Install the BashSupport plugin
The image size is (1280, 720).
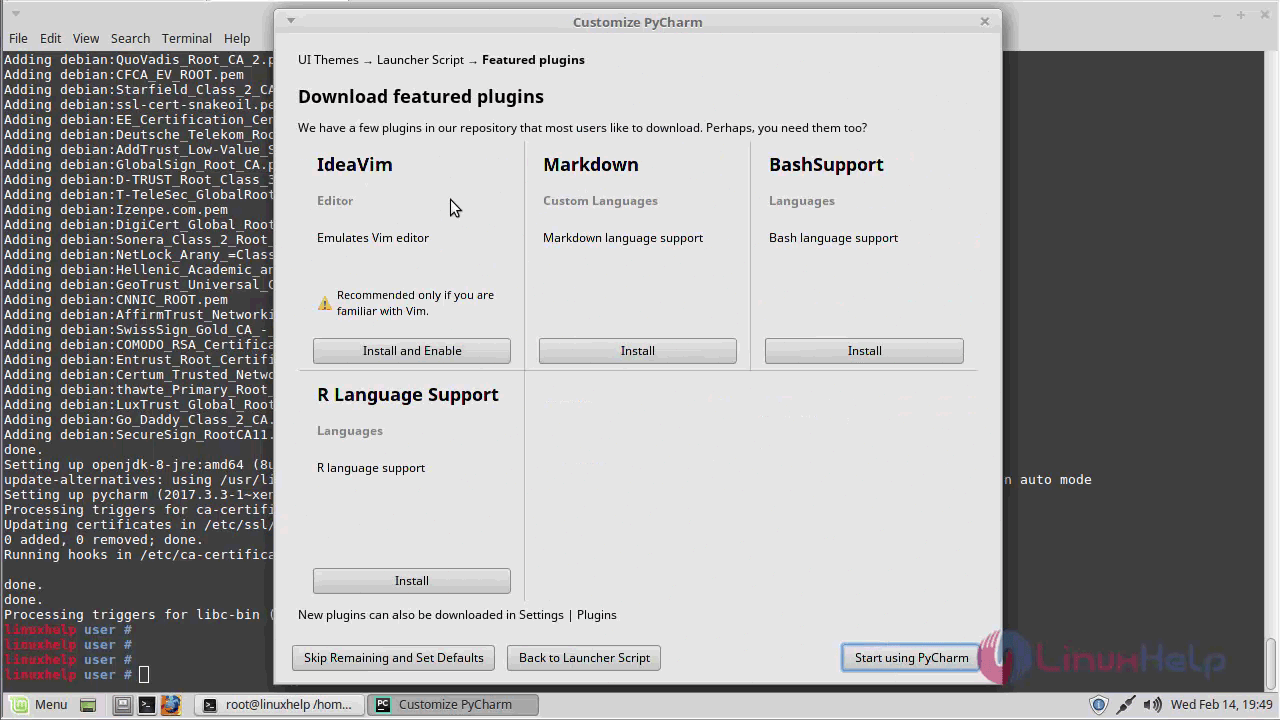[x=864, y=351]
